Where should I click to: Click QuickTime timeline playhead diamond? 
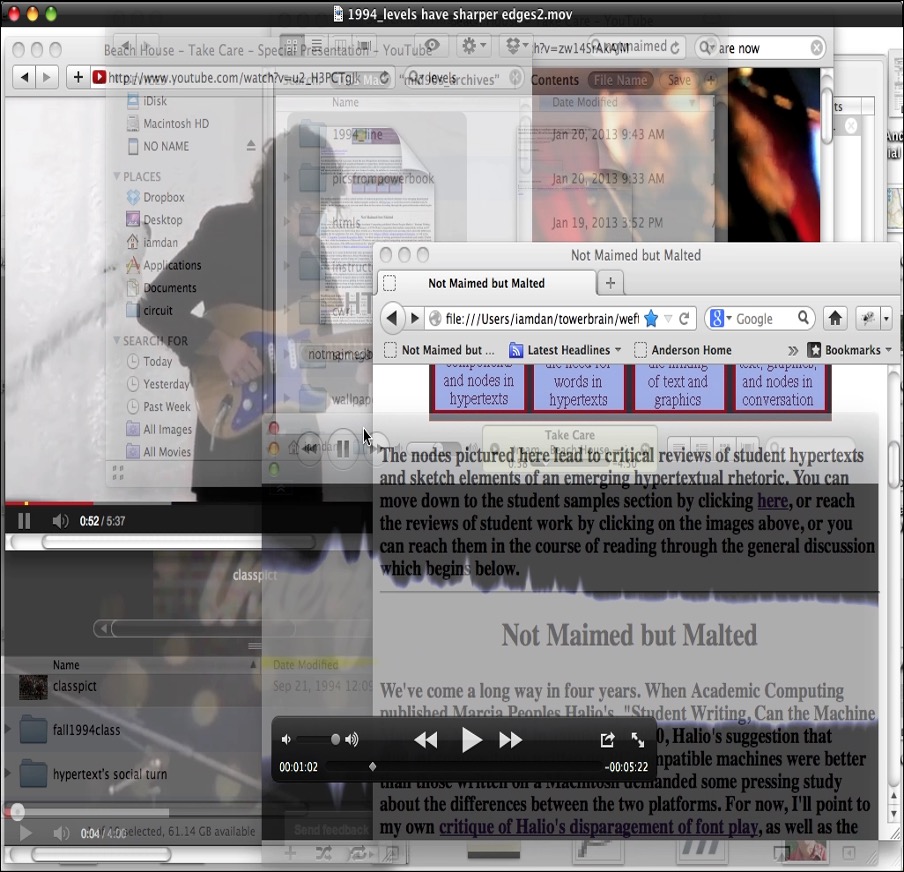[x=372, y=766]
